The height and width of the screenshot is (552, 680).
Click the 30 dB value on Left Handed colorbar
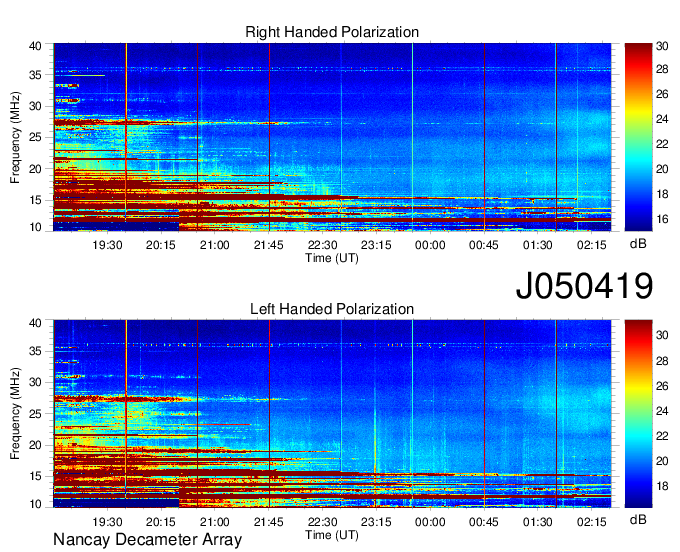click(x=662, y=335)
